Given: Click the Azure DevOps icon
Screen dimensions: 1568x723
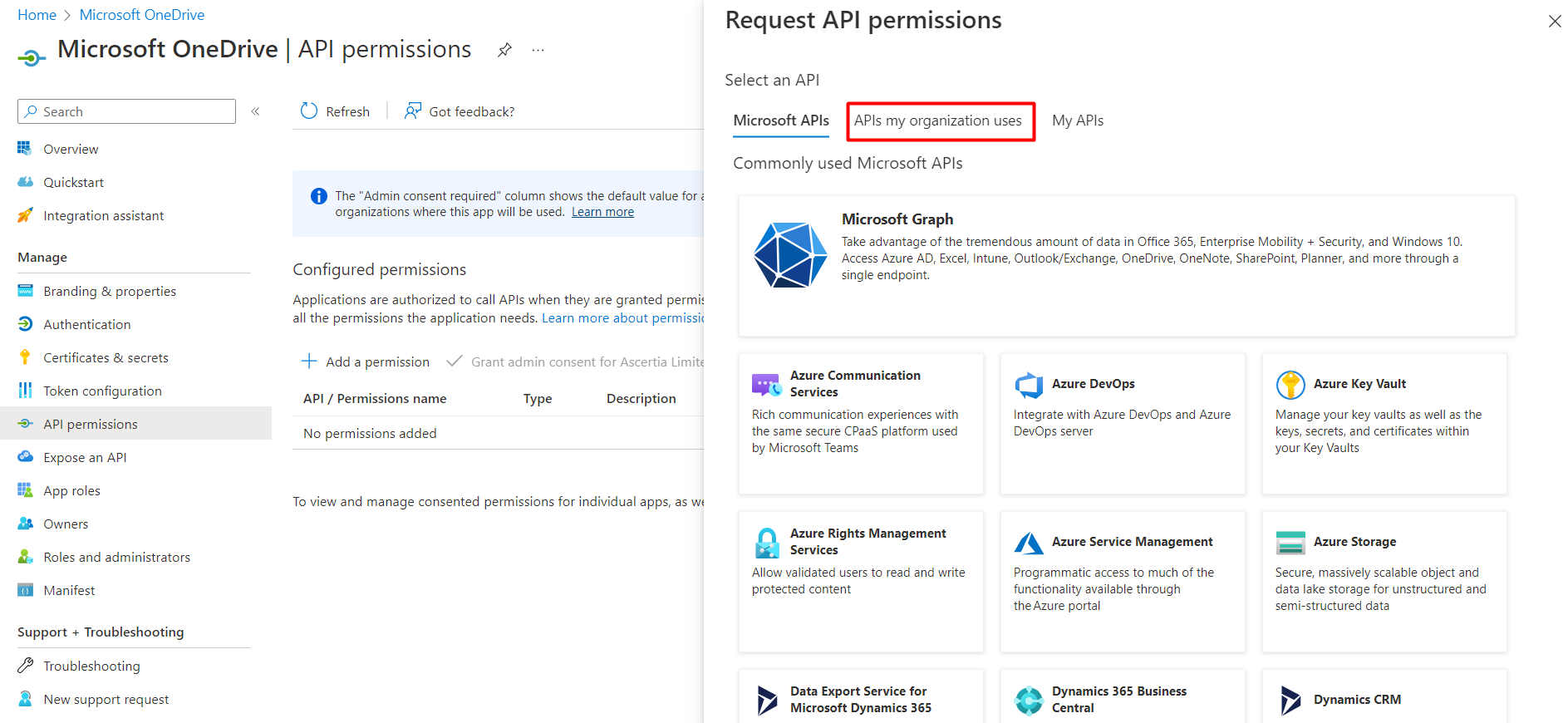Looking at the screenshot, I should (1029, 384).
